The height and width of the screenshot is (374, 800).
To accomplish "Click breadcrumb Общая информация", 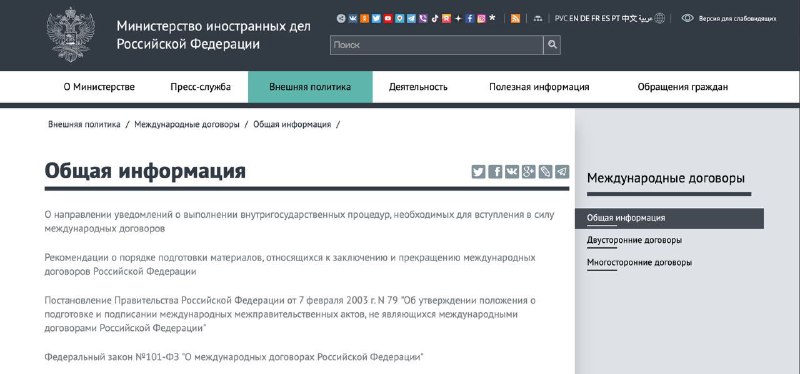I will (x=292, y=124).
